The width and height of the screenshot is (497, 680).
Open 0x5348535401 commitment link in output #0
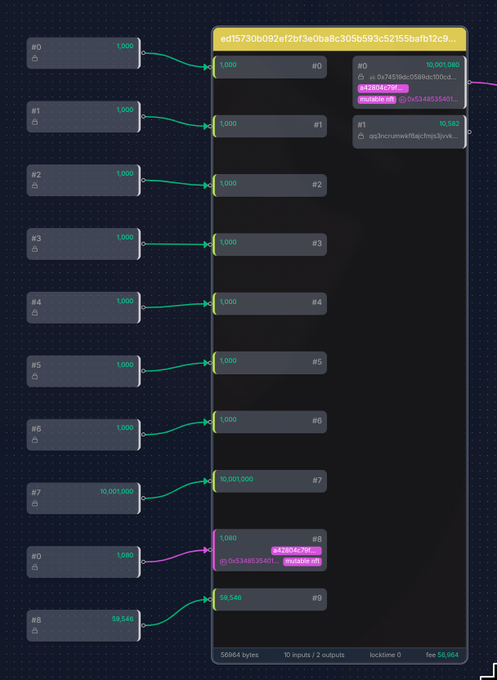pos(432,99)
